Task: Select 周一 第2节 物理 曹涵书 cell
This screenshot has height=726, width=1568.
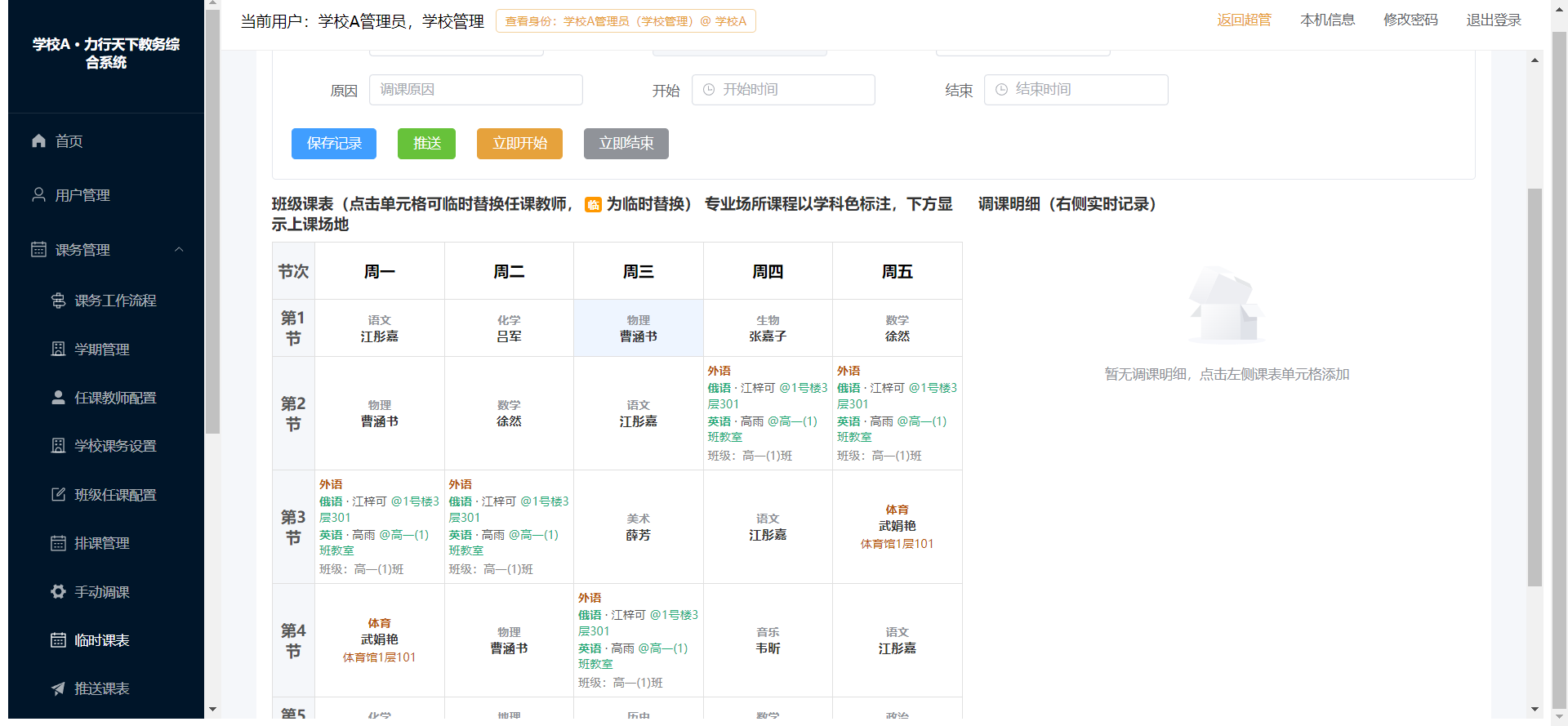Action: coord(380,413)
